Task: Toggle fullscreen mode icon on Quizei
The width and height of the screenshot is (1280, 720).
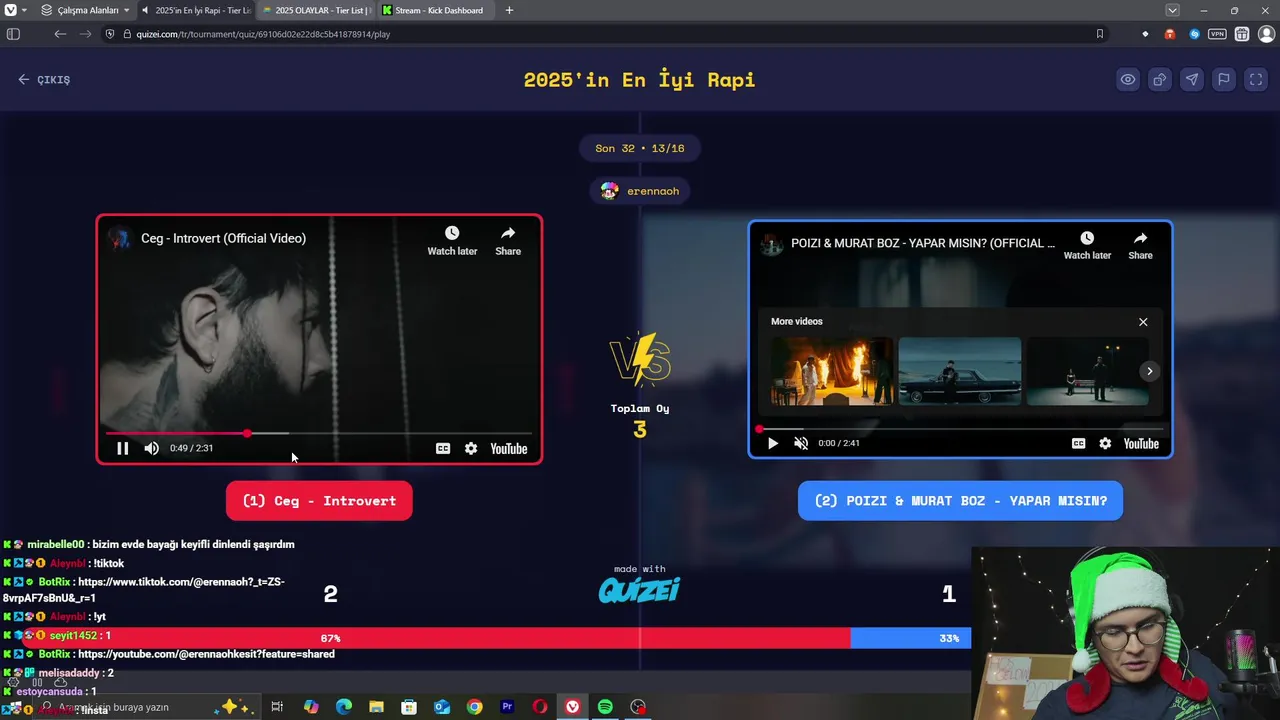Action: pos(1256,80)
